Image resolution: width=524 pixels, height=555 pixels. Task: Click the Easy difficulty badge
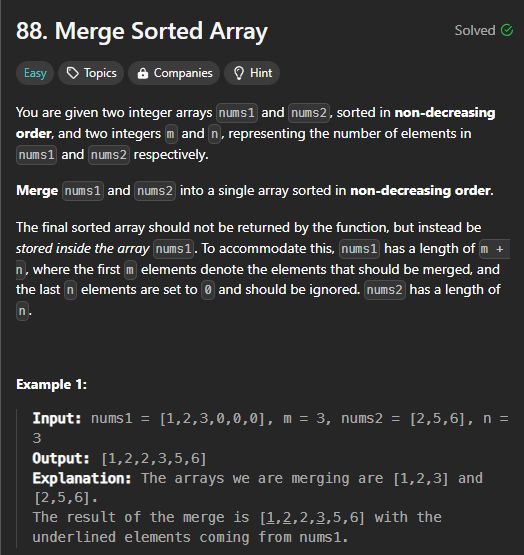point(35,73)
